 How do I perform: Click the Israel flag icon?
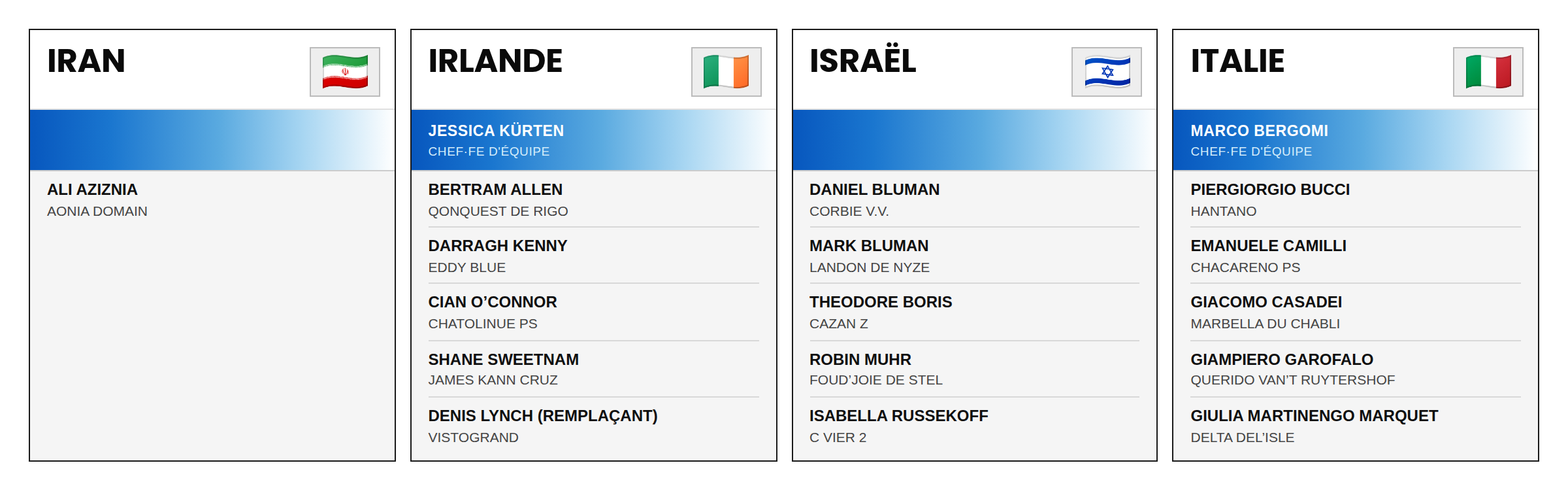(1107, 72)
